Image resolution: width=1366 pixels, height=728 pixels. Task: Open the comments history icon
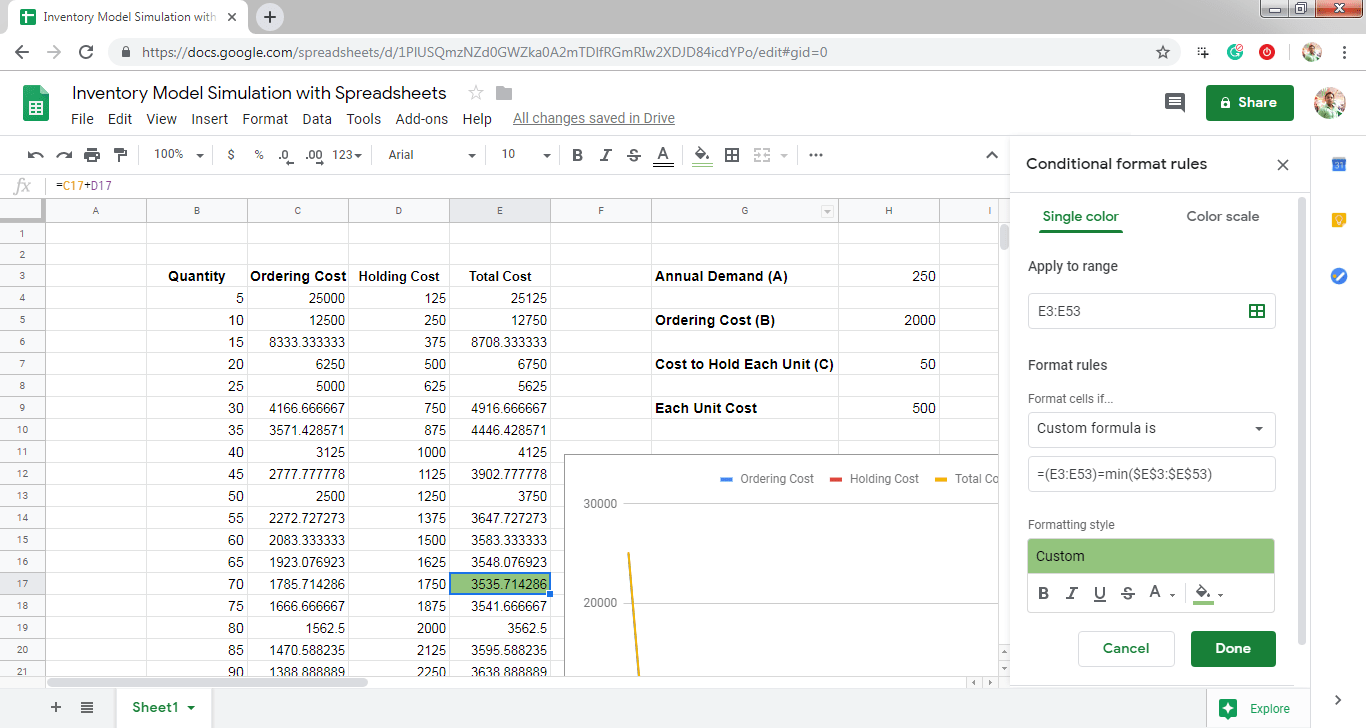[x=1175, y=102]
